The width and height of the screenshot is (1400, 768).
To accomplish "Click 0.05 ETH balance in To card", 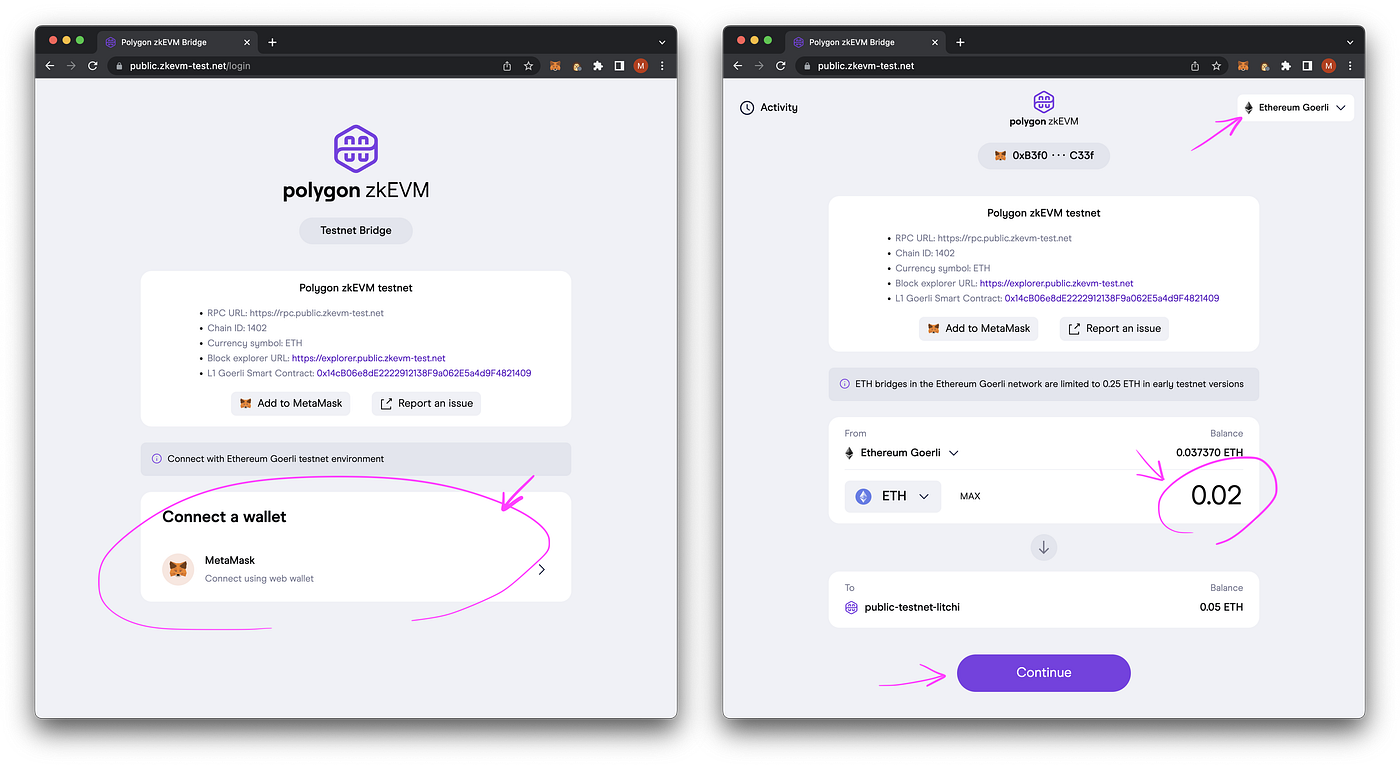I will [x=1221, y=607].
